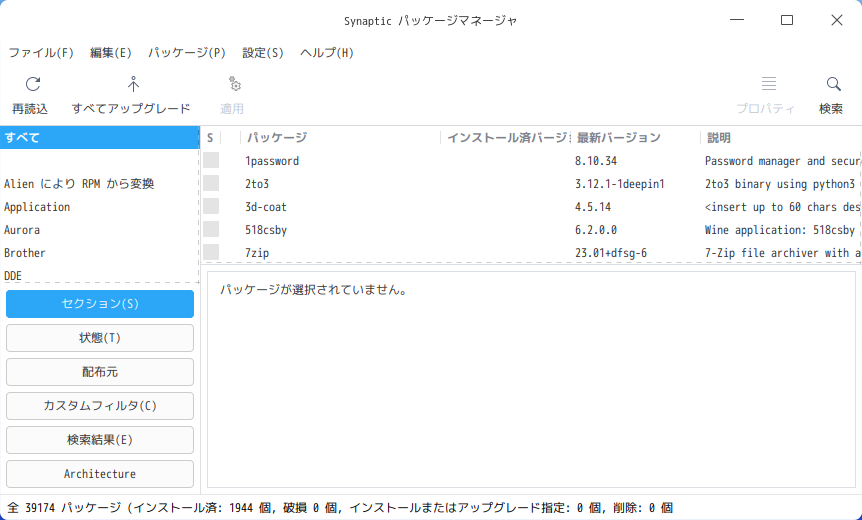Click version 6.2.0.0 cell

coord(596,230)
